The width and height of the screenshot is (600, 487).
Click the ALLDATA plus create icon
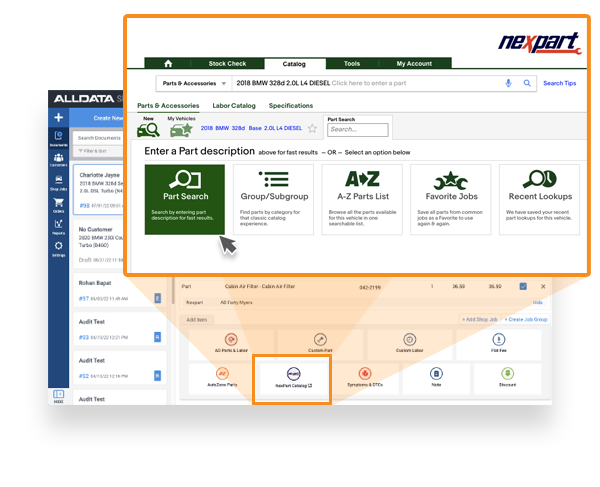59,117
